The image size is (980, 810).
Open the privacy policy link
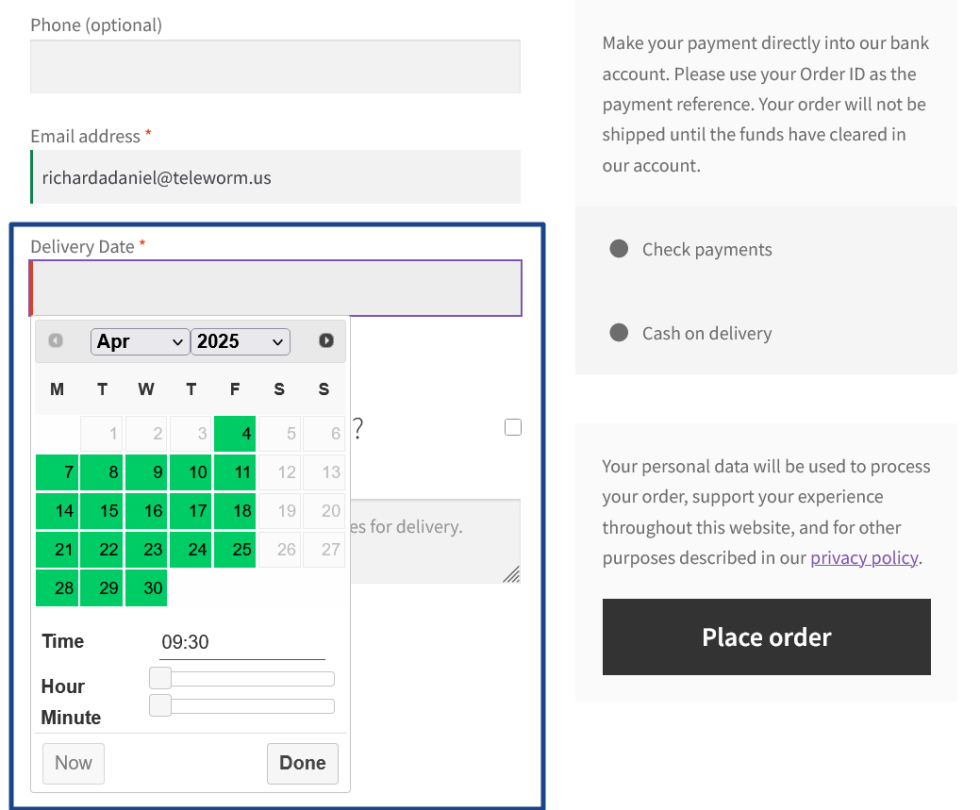[864, 558]
